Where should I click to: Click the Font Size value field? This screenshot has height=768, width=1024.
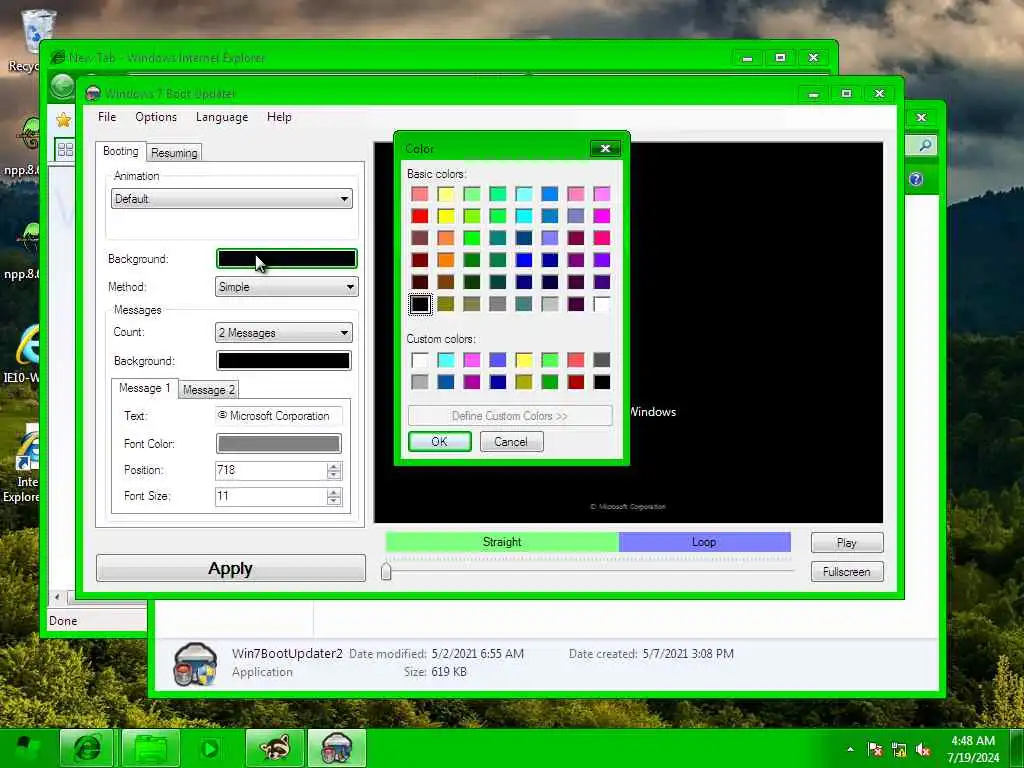point(270,496)
